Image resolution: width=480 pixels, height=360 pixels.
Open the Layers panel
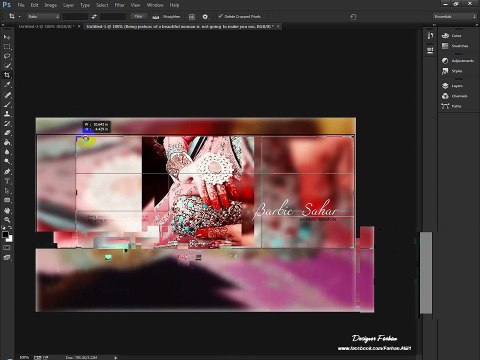click(x=453, y=86)
